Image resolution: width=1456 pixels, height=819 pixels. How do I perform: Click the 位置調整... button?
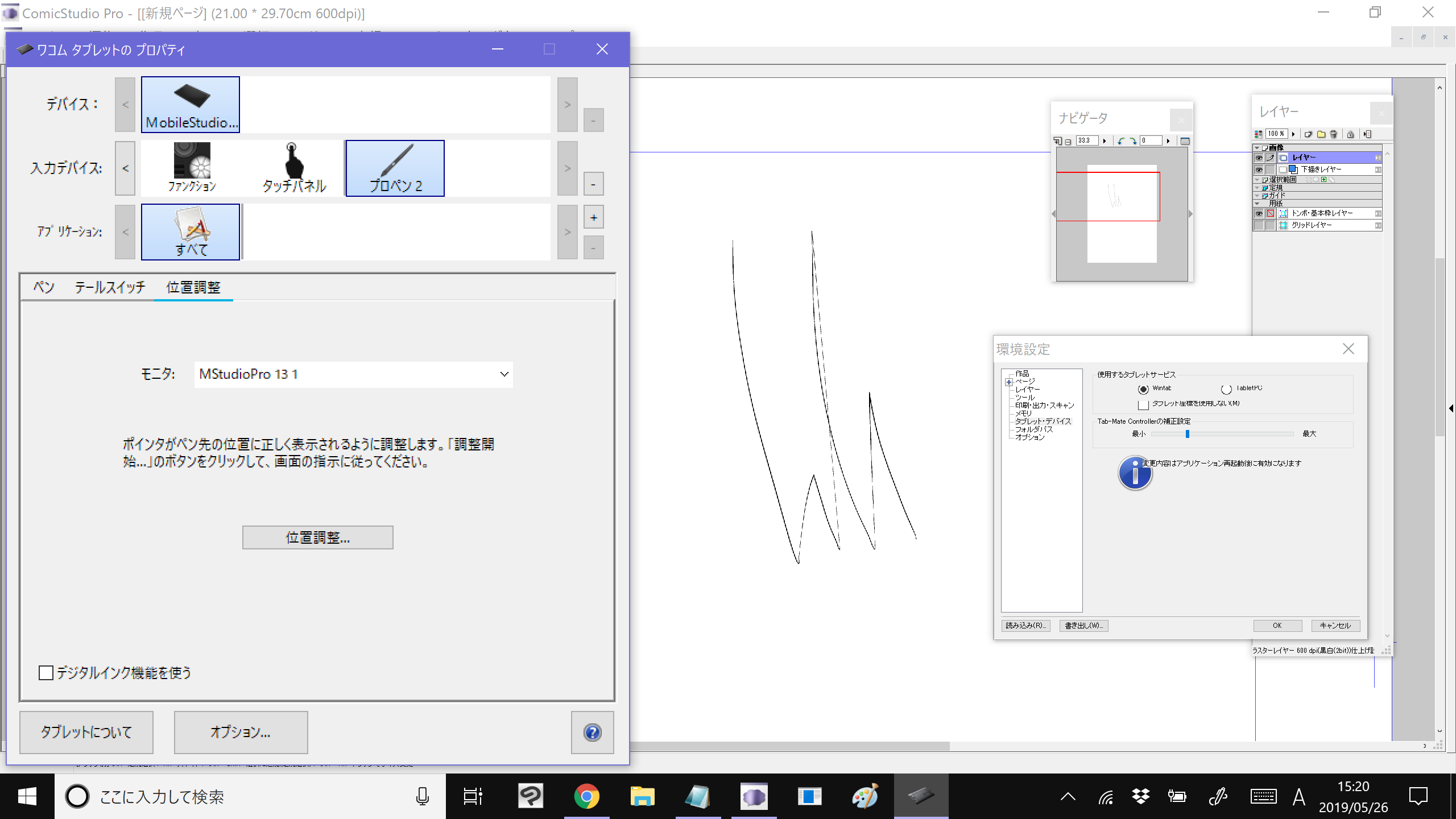click(x=317, y=537)
